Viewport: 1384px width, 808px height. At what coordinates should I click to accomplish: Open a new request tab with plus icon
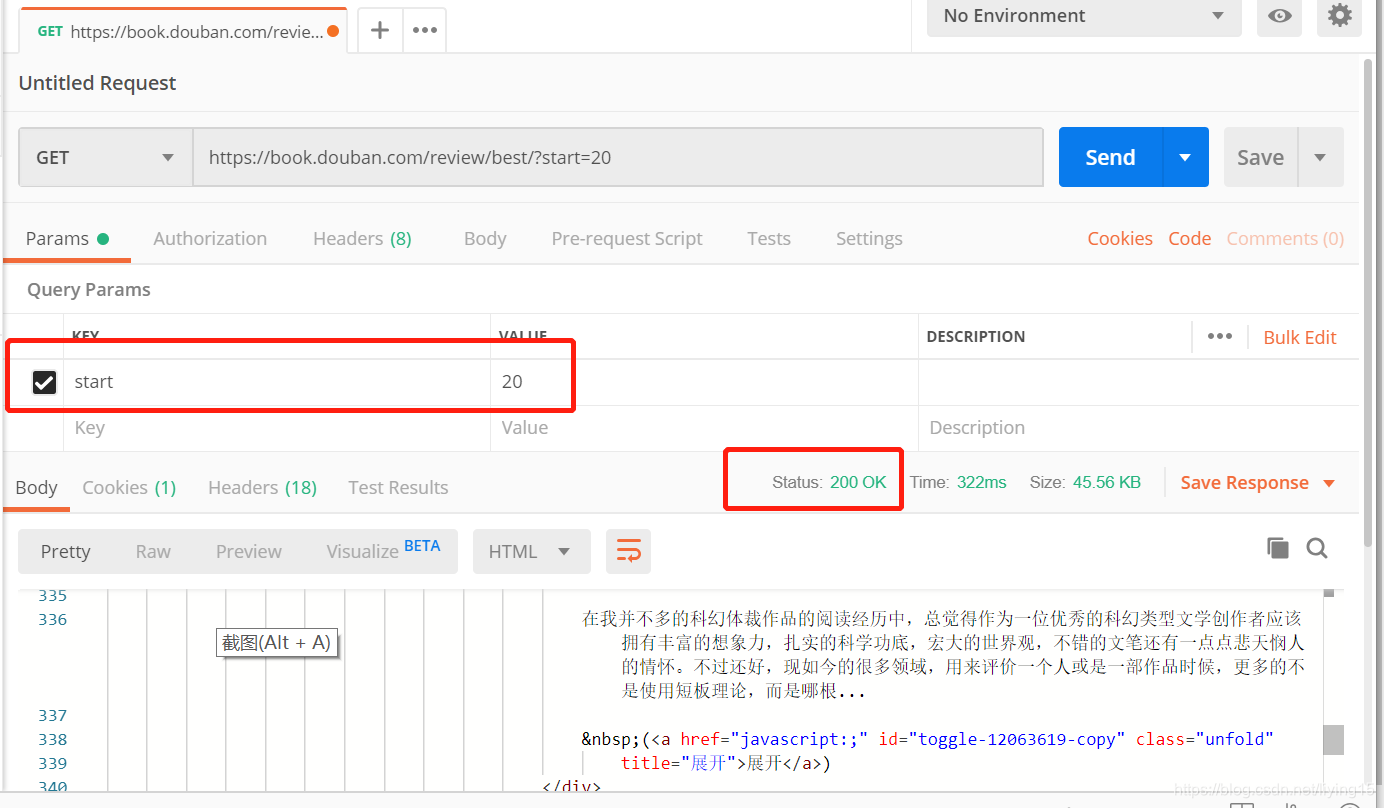(380, 30)
